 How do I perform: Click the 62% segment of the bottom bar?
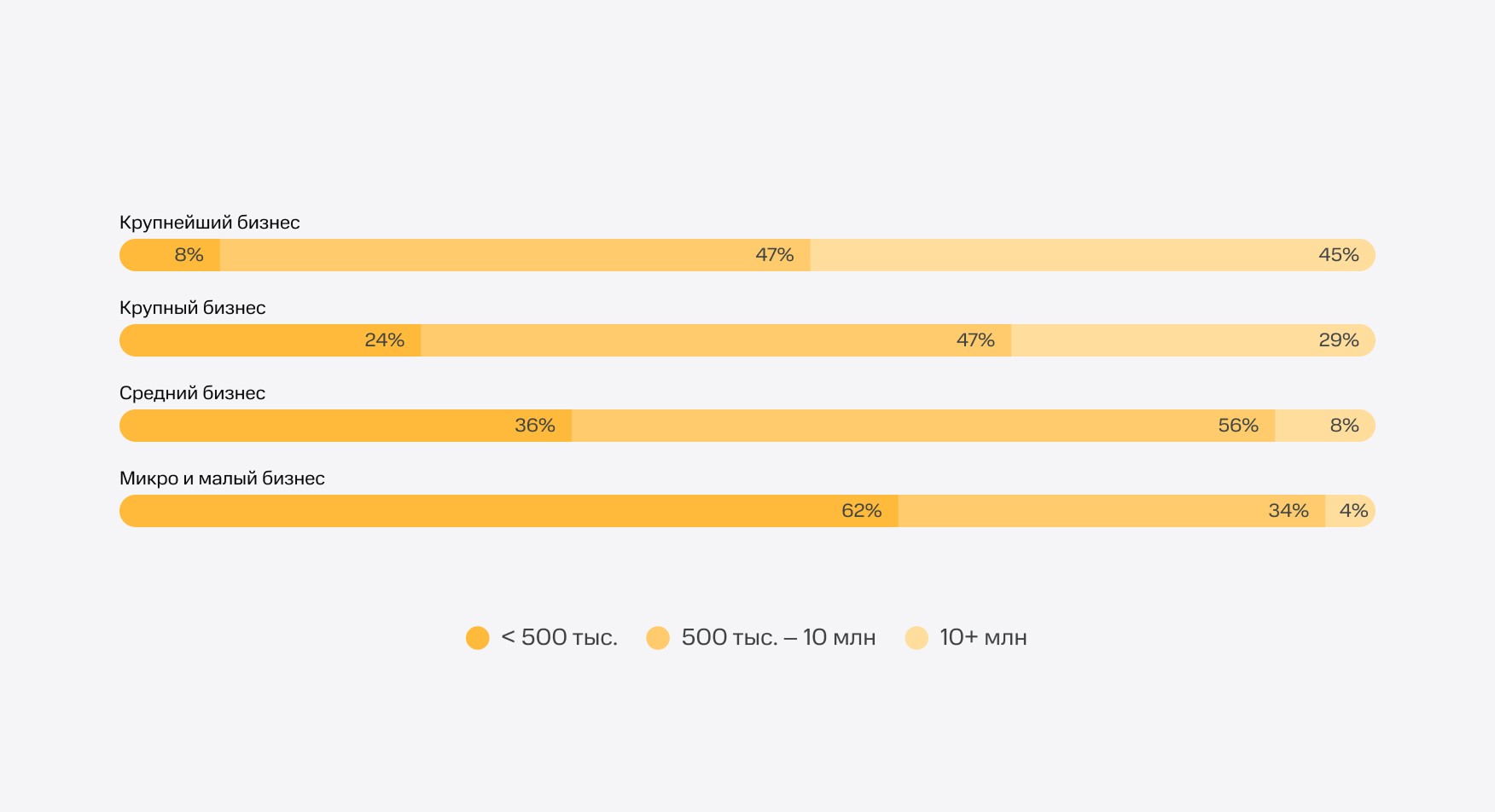[509, 511]
